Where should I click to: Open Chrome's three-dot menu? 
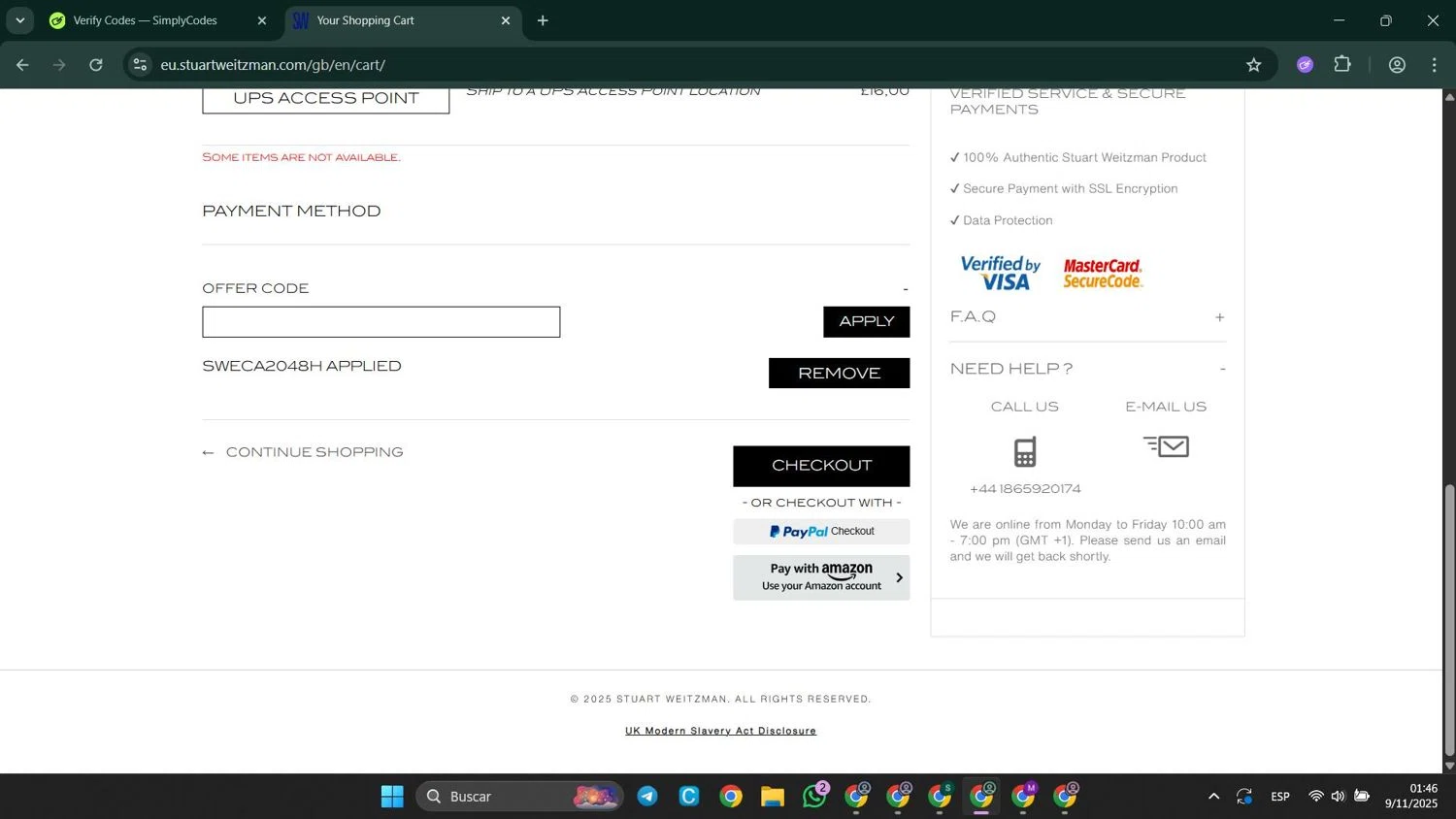coord(1434,65)
